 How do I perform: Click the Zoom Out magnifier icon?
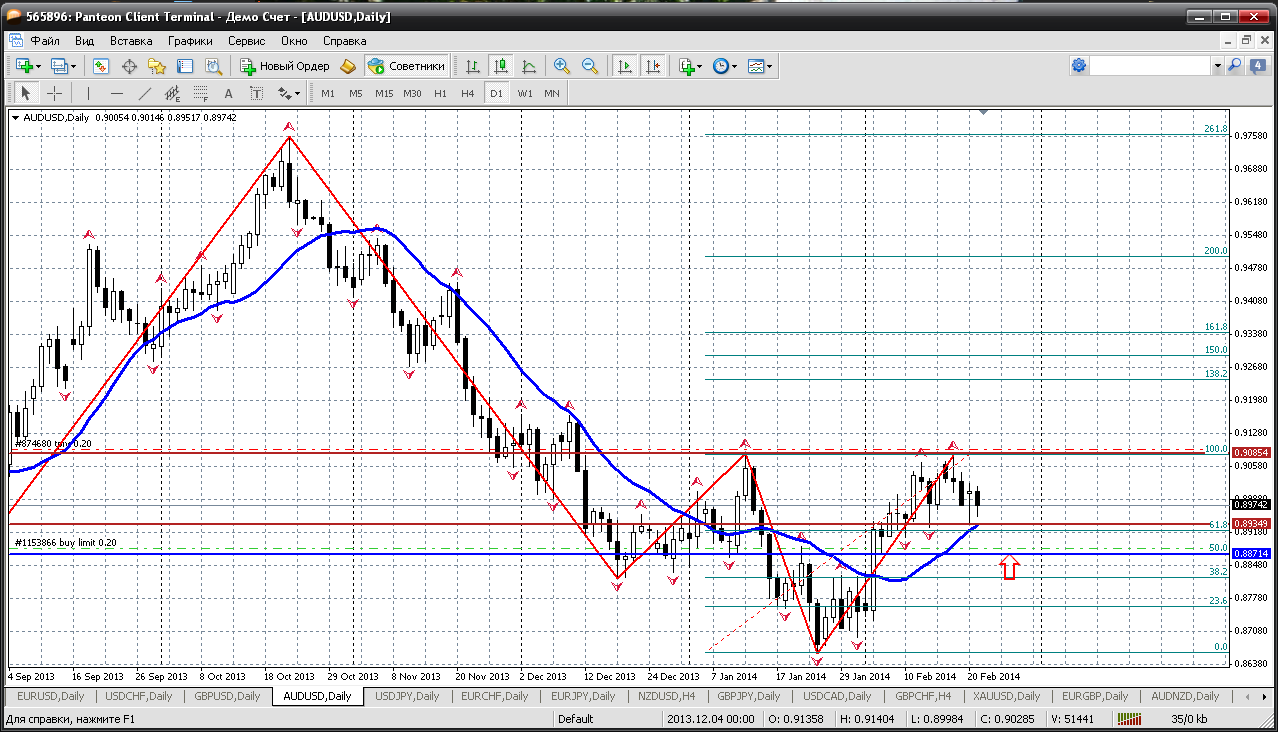coord(590,66)
